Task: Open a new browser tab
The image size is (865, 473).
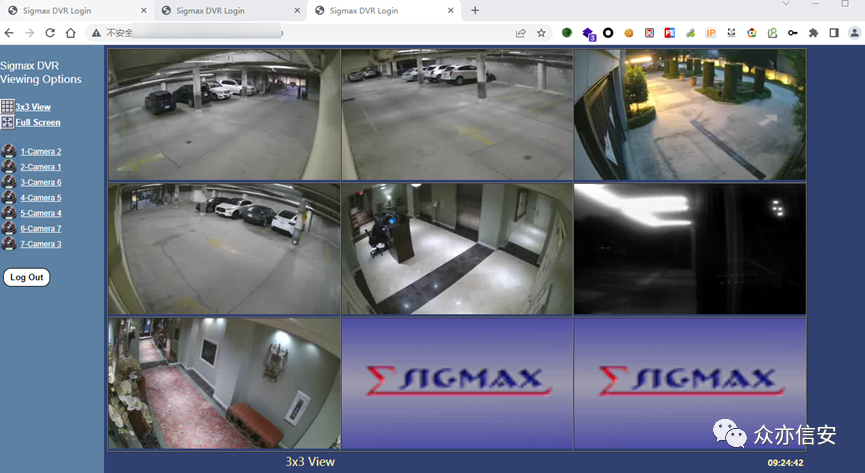Action: (x=475, y=10)
